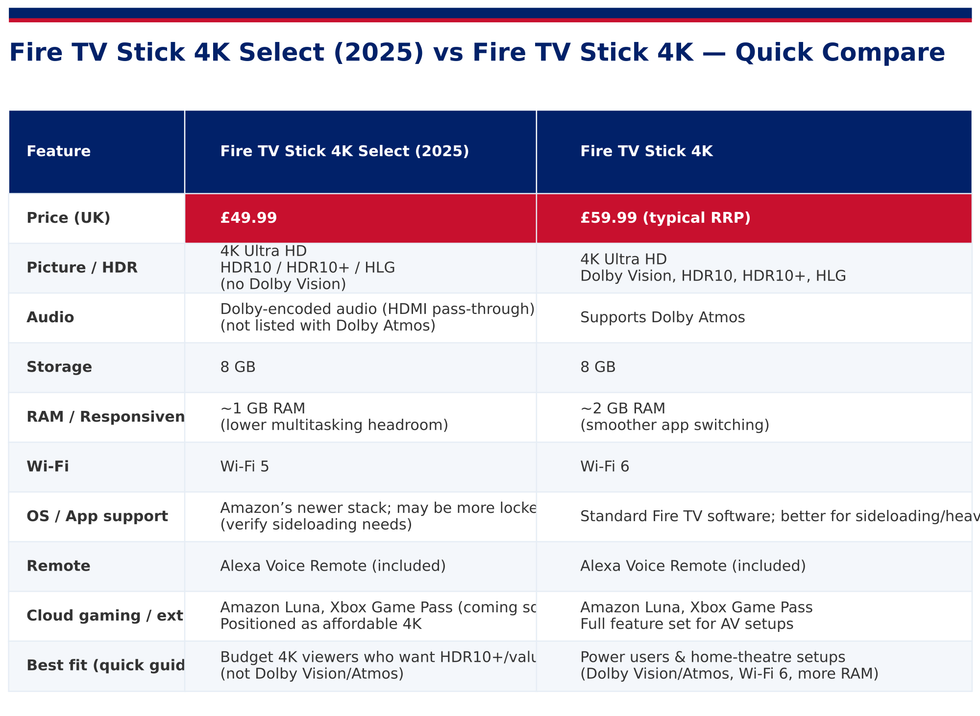980x716 pixels.
Task: Click the ~2 GB RAM cell
Action: (x=674, y=417)
